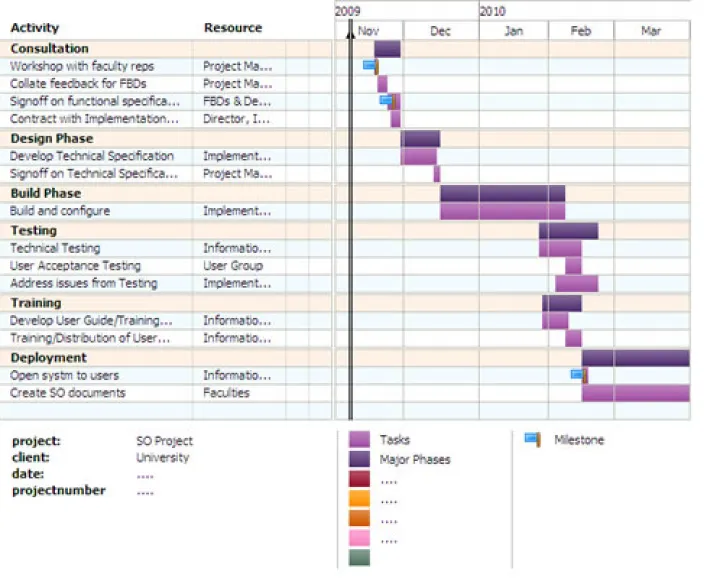Select the dark purple Major Phases swatch
The width and height of the screenshot is (720, 581).
359,459
